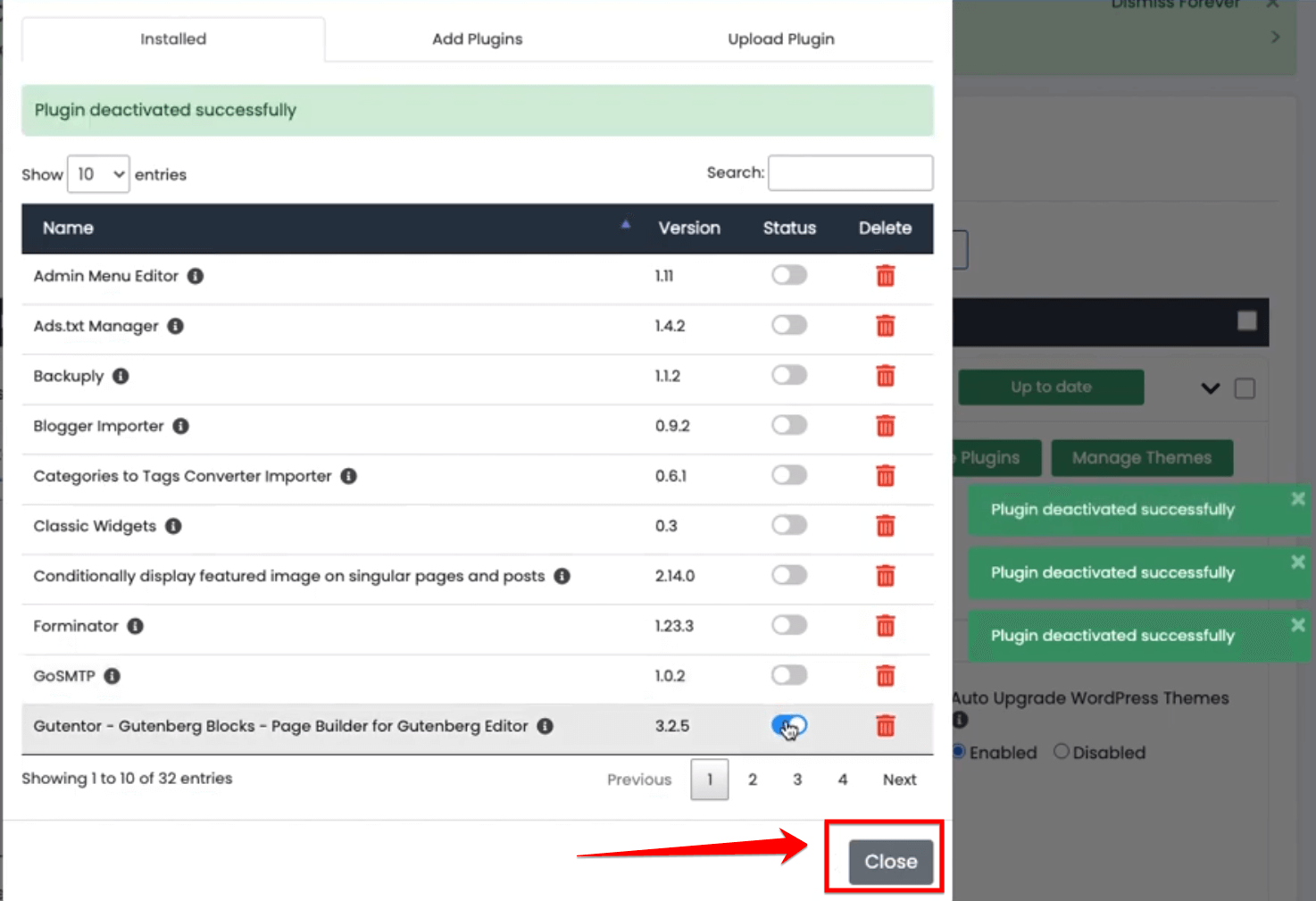Toggle Backuply status switch

(x=789, y=375)
